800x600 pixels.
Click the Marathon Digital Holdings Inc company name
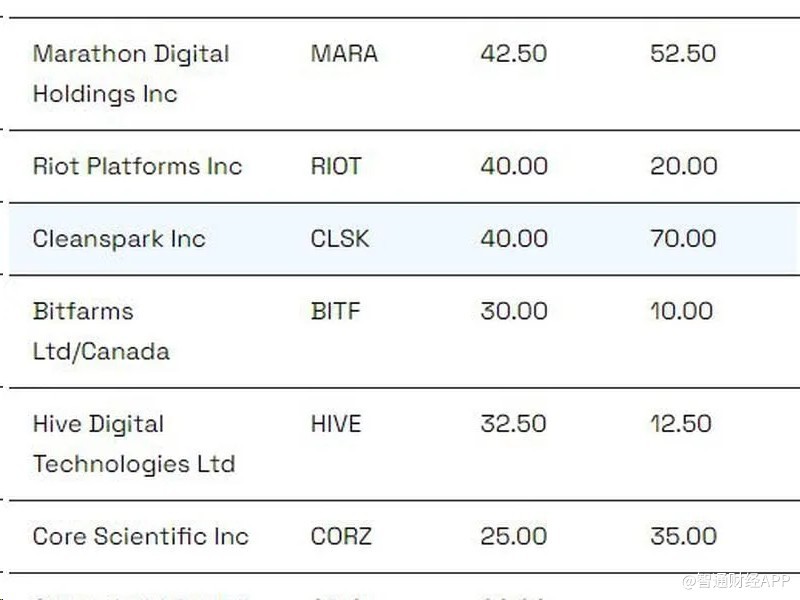coord(131,74)
